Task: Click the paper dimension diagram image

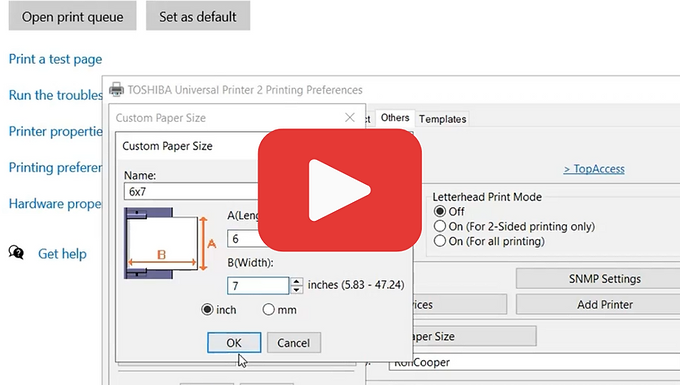Action: tap(170, 243)
